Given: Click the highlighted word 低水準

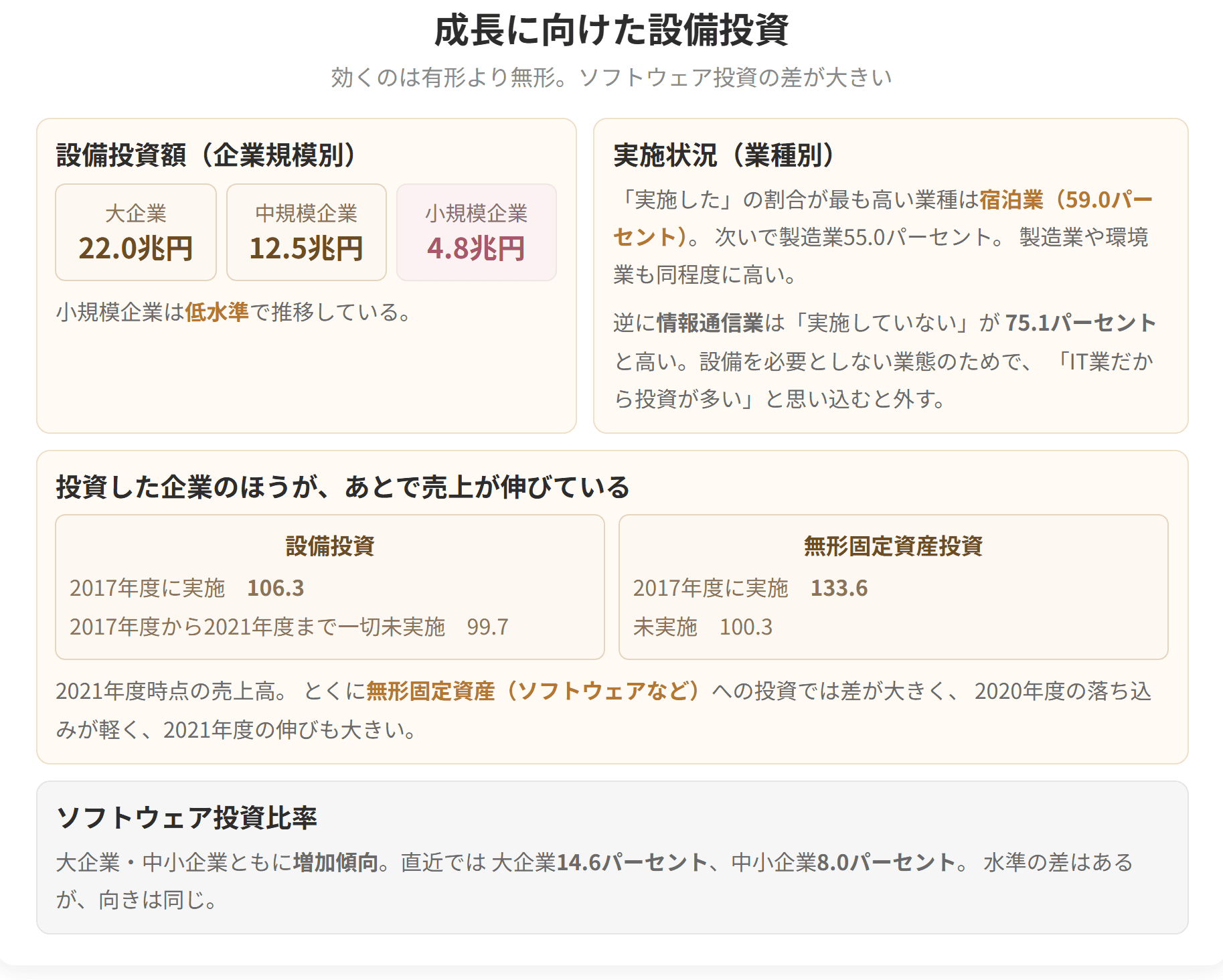Looking at the screenshot, I should 217,312.
